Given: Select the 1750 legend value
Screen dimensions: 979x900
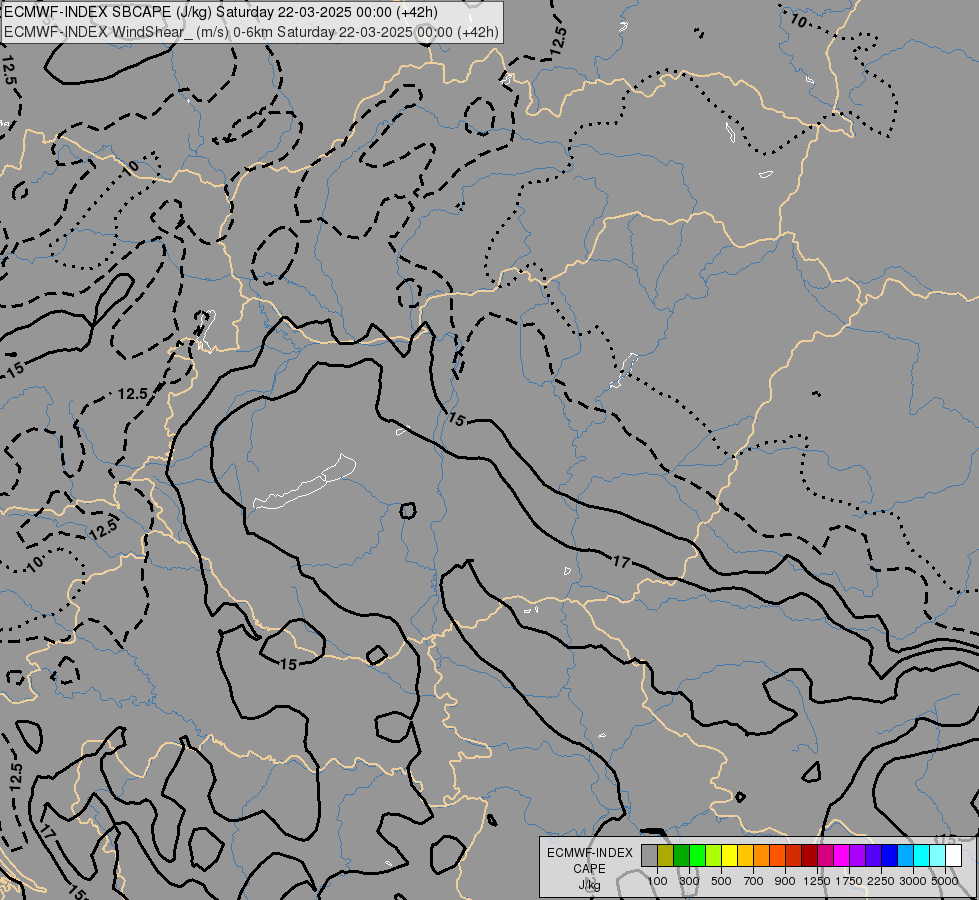Looking at the screenshot, I should [849, 881].
